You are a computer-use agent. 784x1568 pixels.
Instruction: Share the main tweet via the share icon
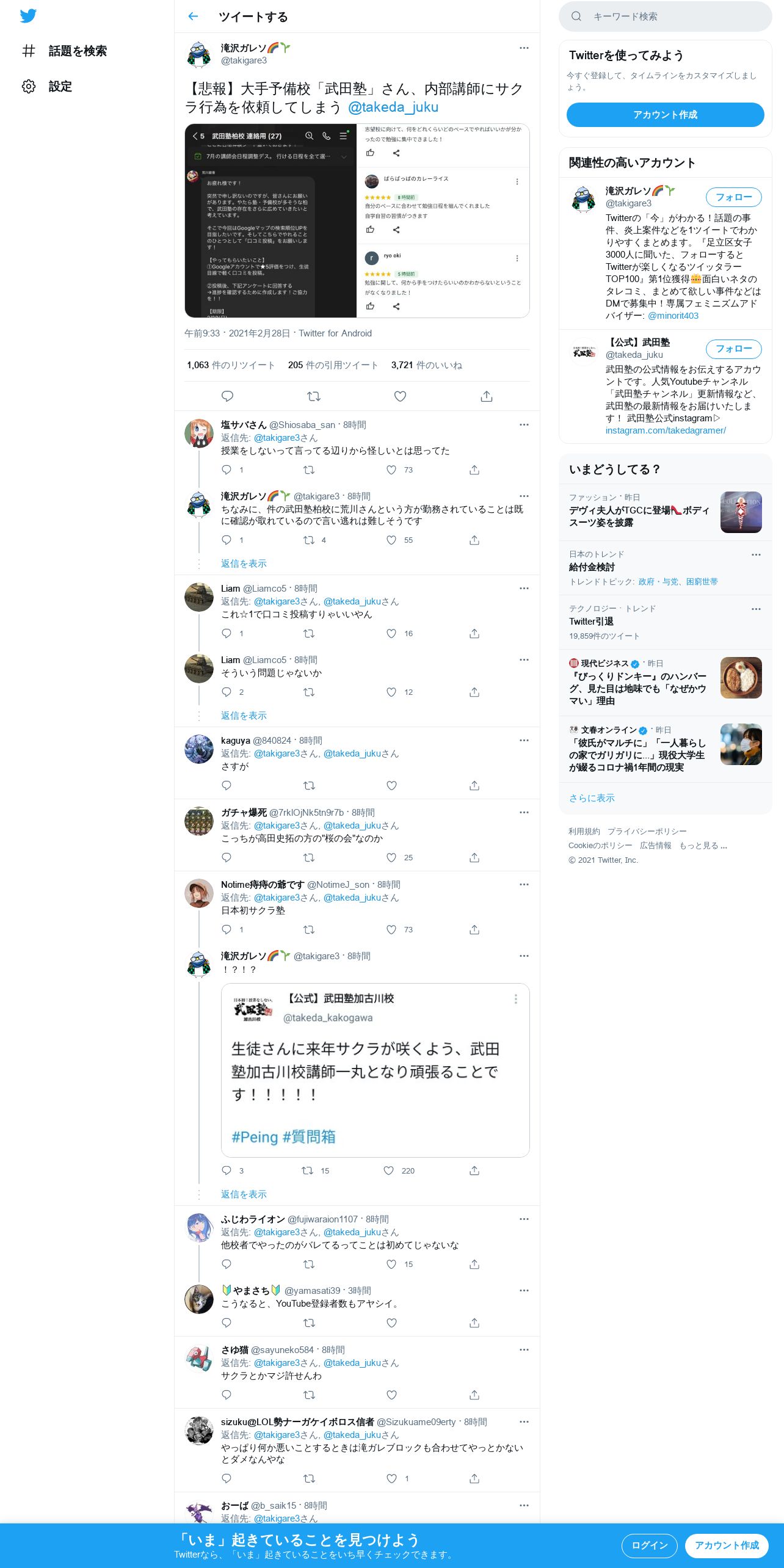coord(487,396)
